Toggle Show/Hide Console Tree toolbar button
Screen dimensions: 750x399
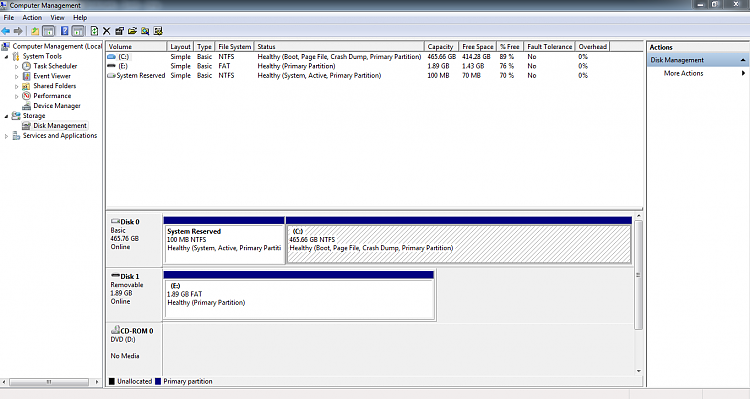48,31
